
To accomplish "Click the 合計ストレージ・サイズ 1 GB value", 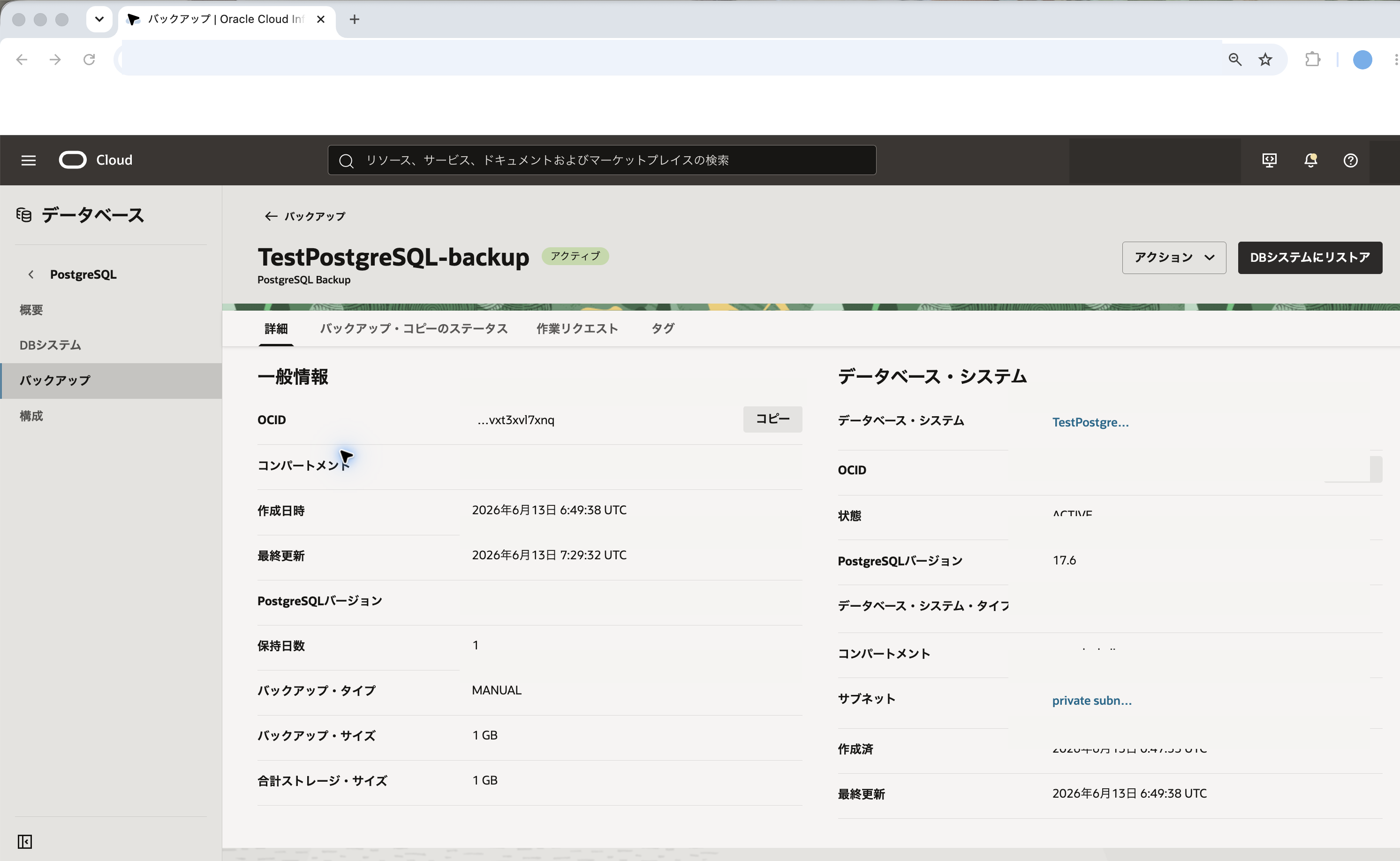I will [x=485, y=780].
